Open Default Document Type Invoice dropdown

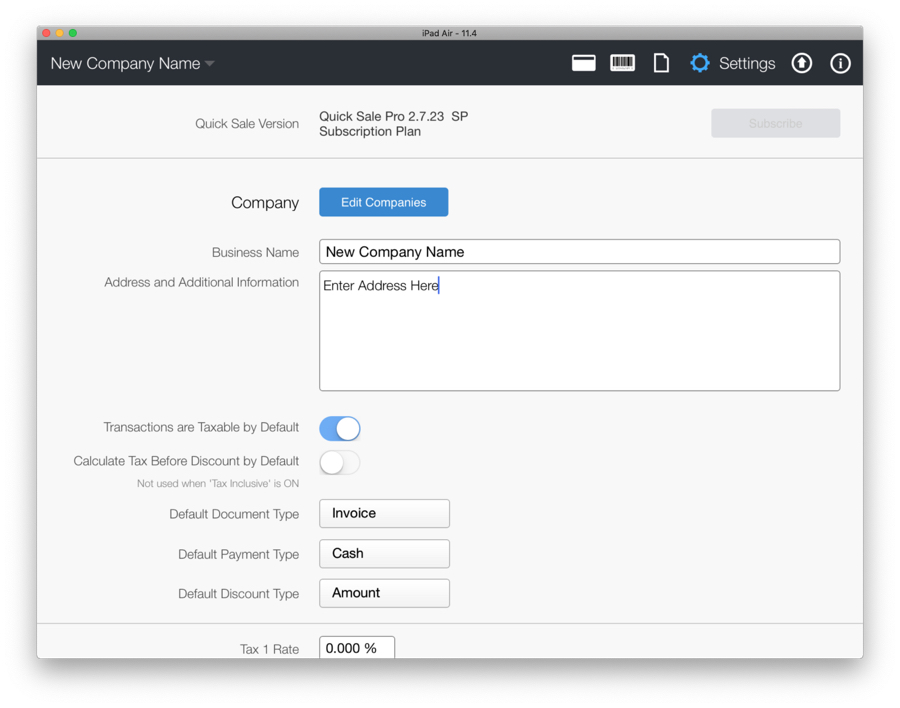(x=384, y=513)
